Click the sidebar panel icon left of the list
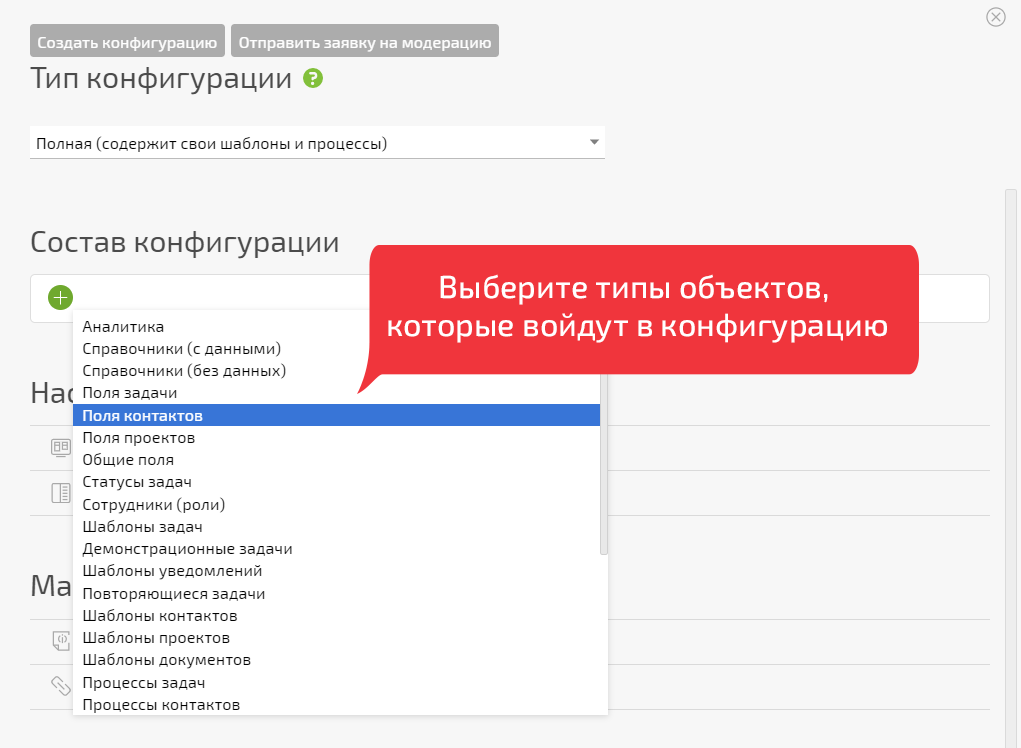 click(x=61, y=493)
